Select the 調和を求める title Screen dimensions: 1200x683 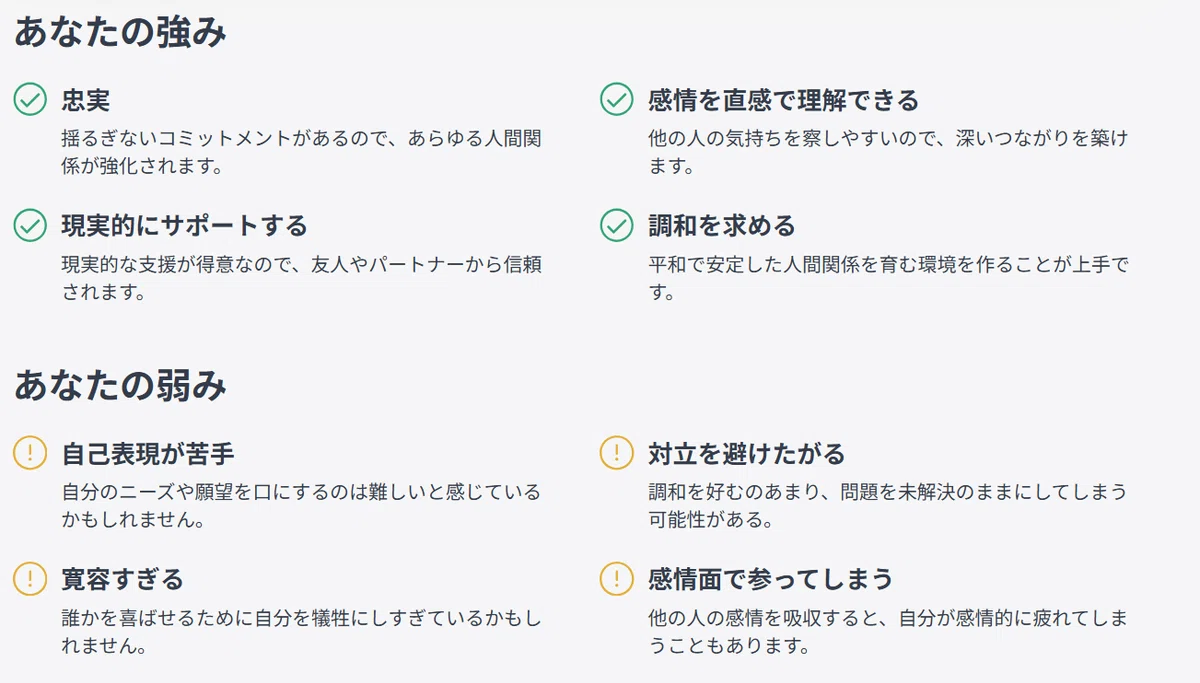click(x=722, y=225)
